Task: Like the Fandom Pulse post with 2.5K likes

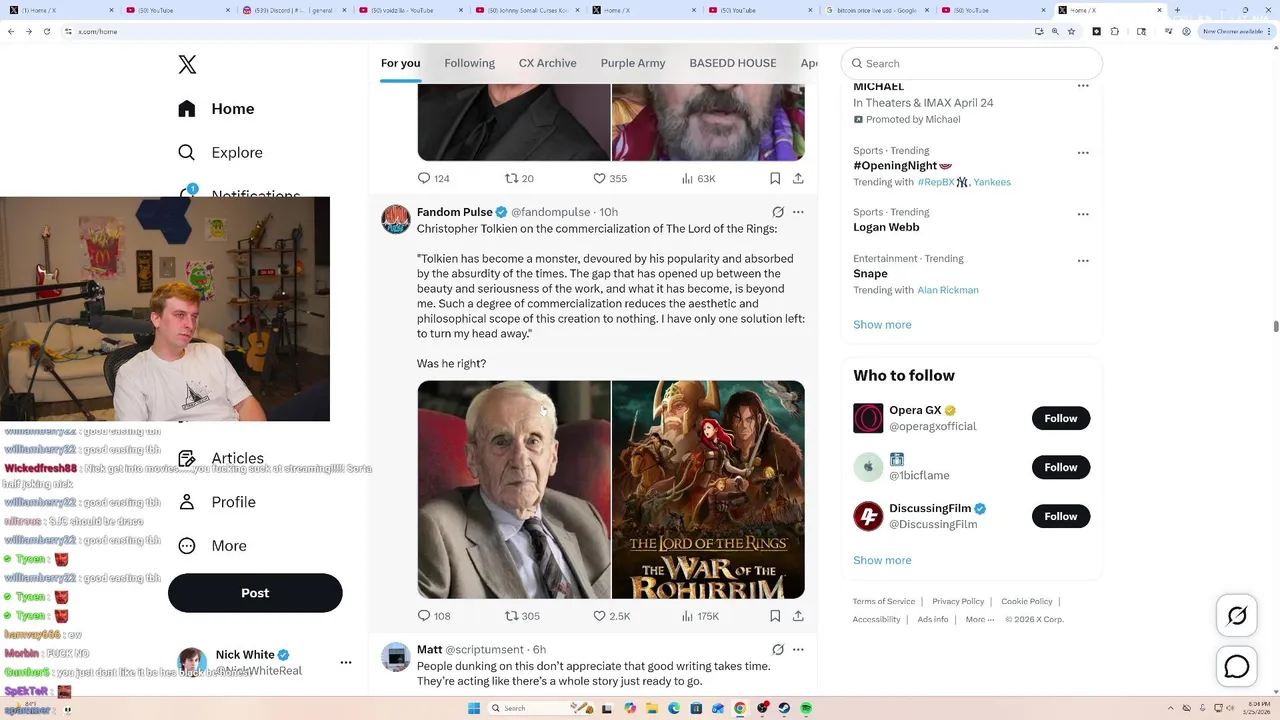Action: [x=611, y=616]
